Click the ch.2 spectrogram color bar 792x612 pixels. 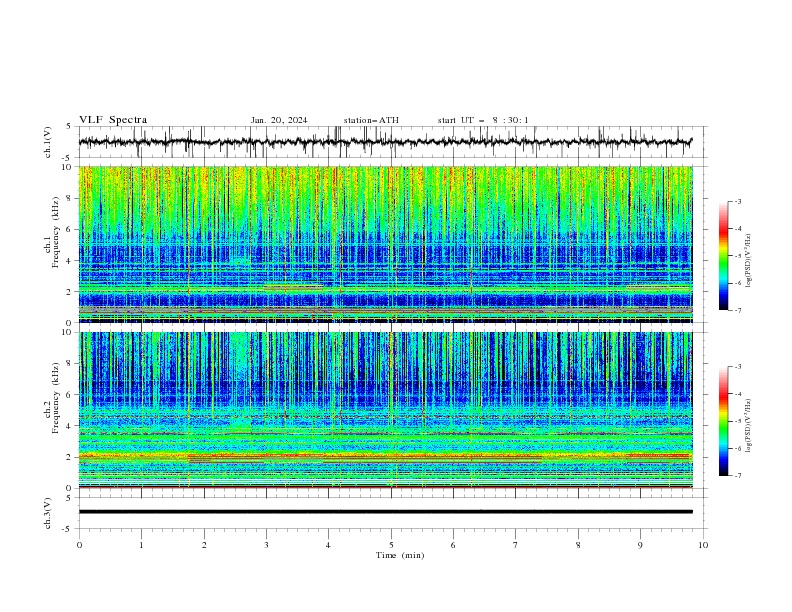click(723, 421)
